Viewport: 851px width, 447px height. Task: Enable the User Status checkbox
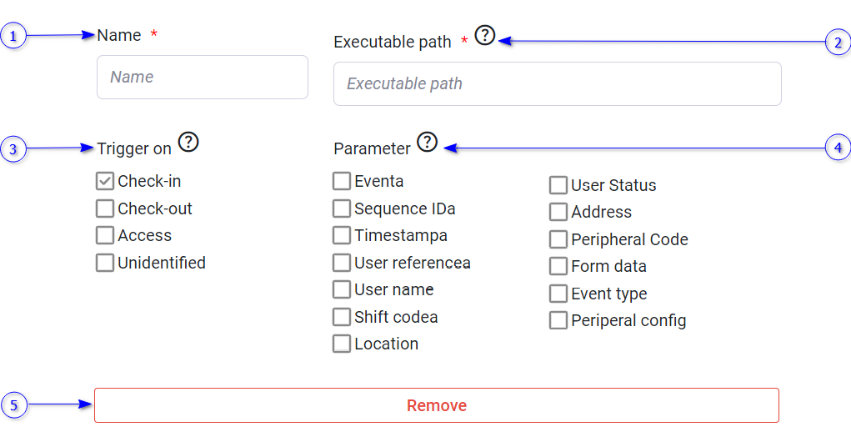558,185
